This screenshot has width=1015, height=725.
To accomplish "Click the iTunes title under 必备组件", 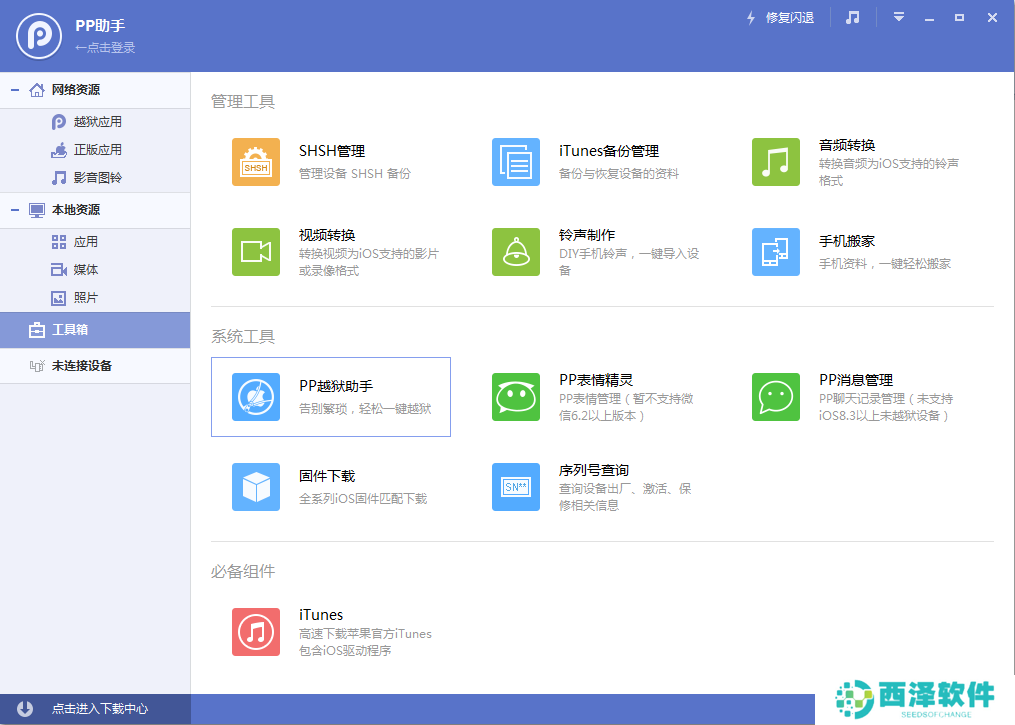I will coord(321,615).
